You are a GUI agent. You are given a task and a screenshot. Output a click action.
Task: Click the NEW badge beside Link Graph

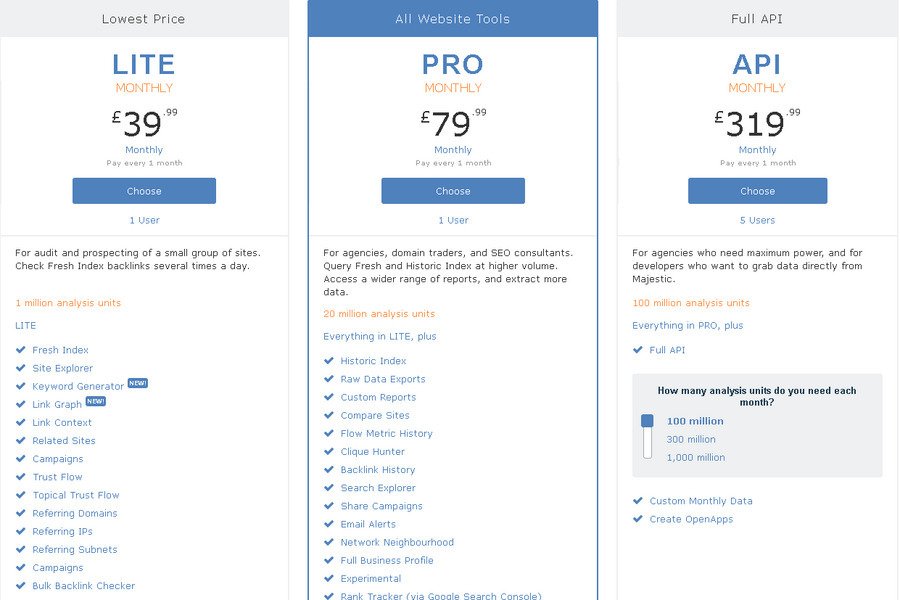[95, 401]
